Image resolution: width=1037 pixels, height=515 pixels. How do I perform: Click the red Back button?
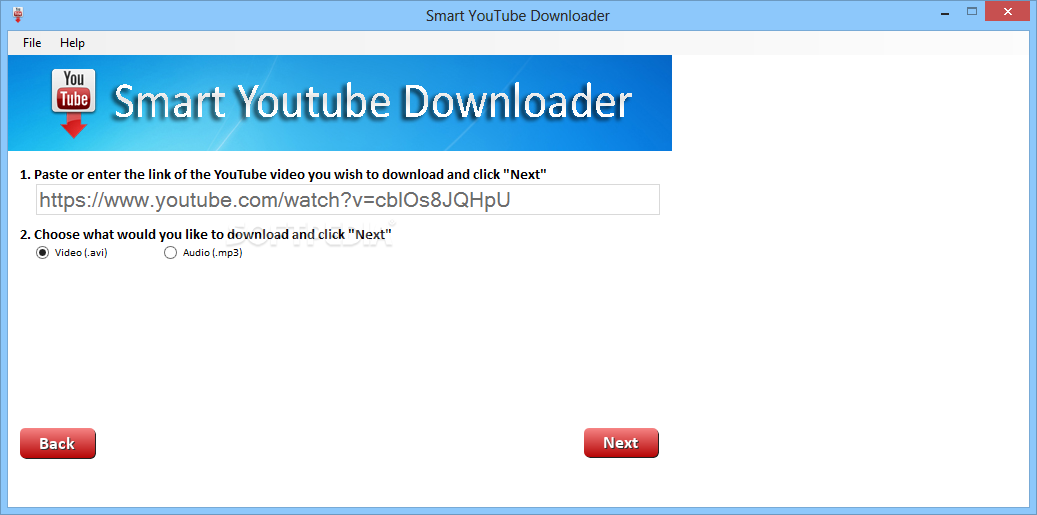pyautogui.click(x=58, y=444)
